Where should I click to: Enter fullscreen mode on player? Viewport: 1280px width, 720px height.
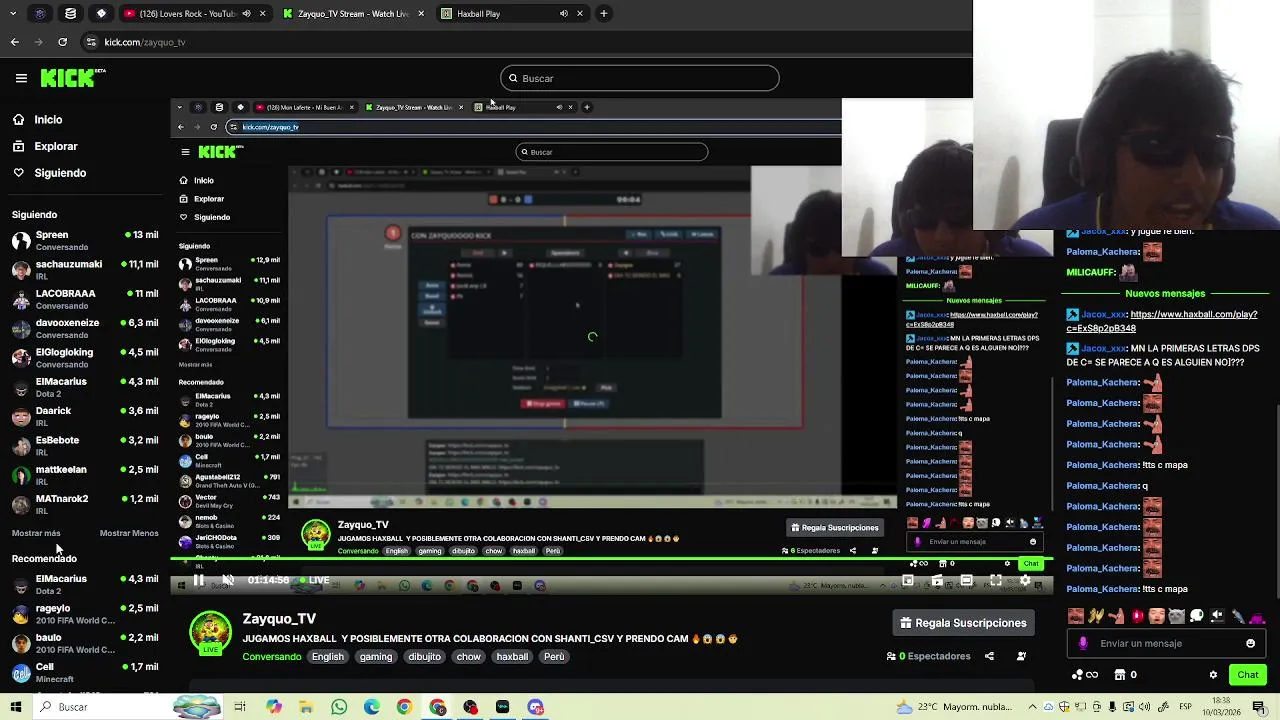996,580
